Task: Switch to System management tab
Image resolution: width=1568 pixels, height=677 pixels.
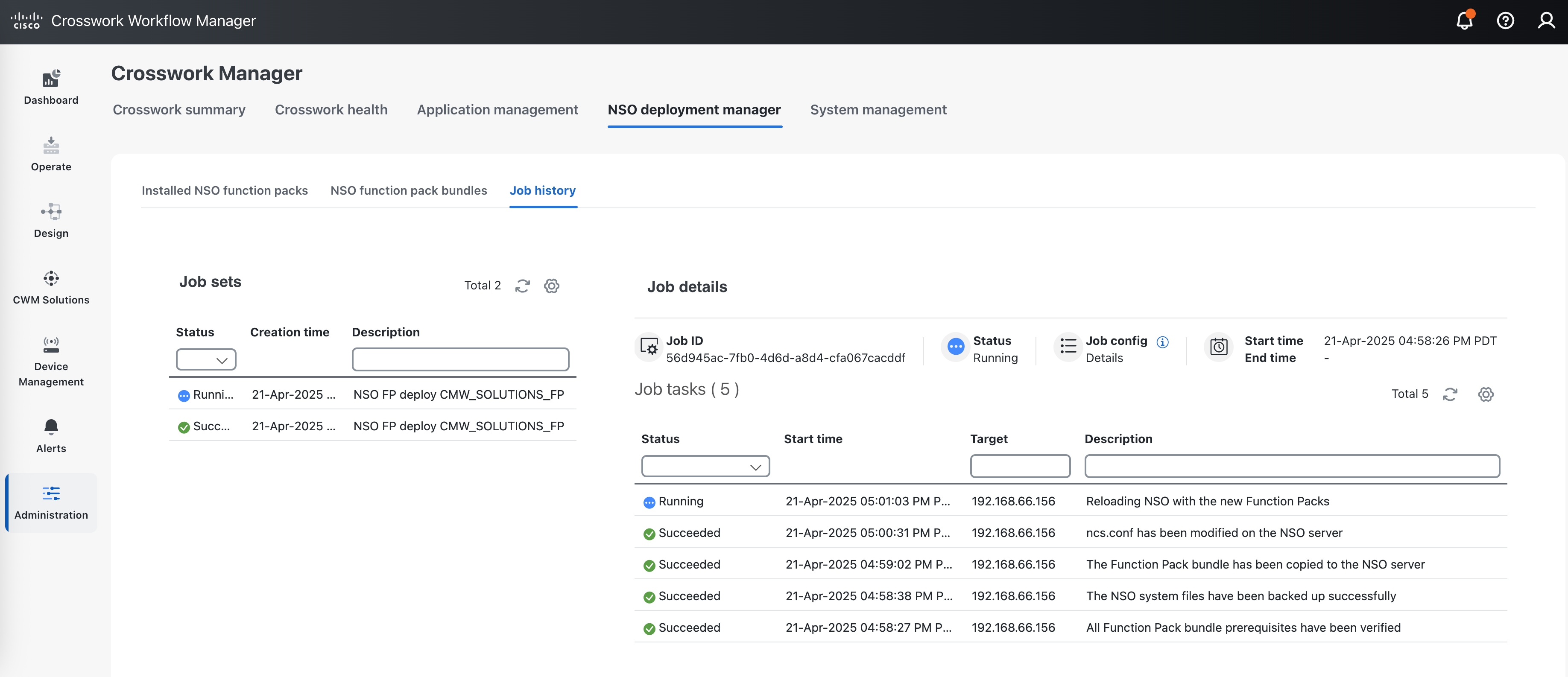Action: (x=878, y=110)
